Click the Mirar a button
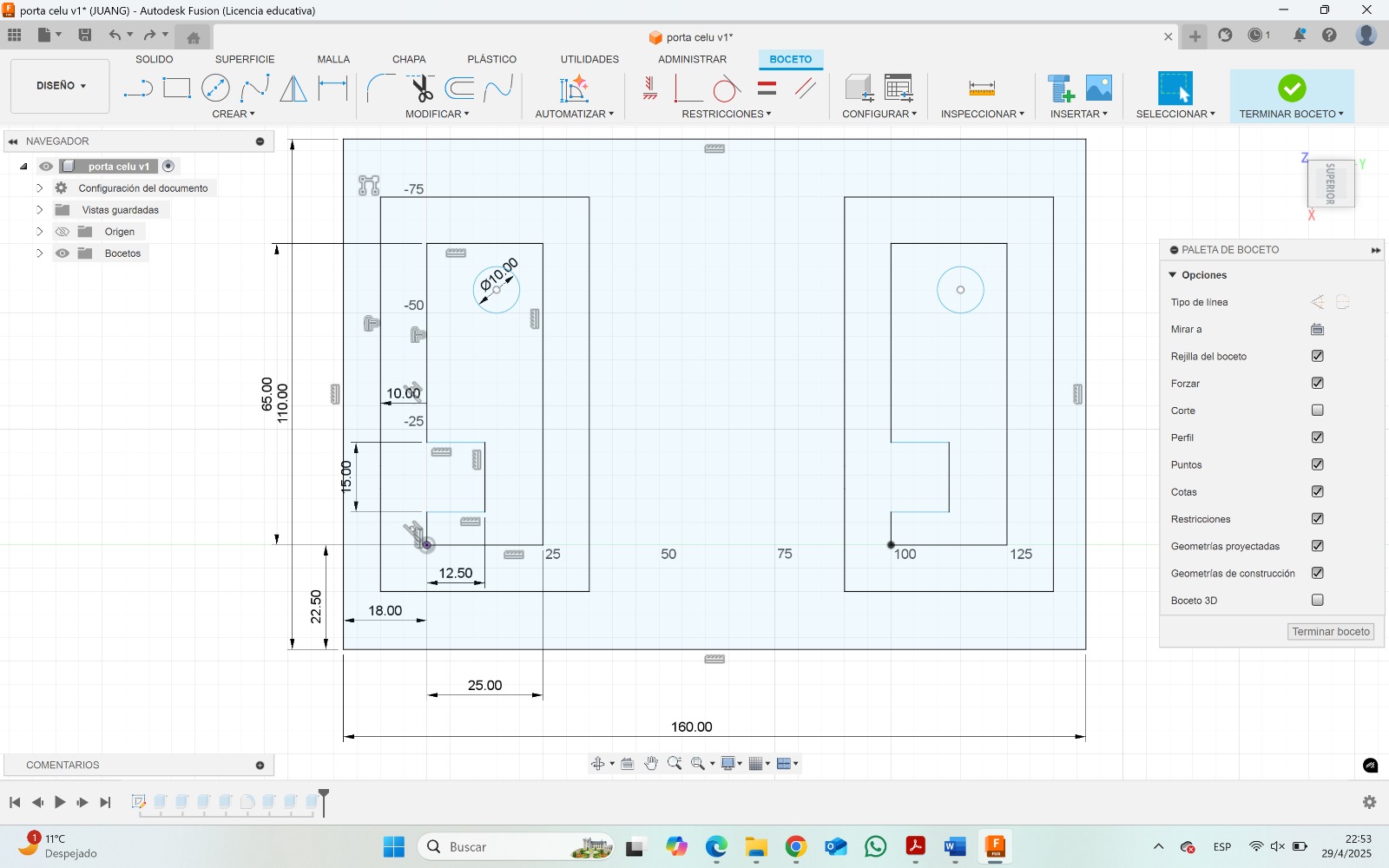This screenshot has width=1389, height=868. 1318,329
